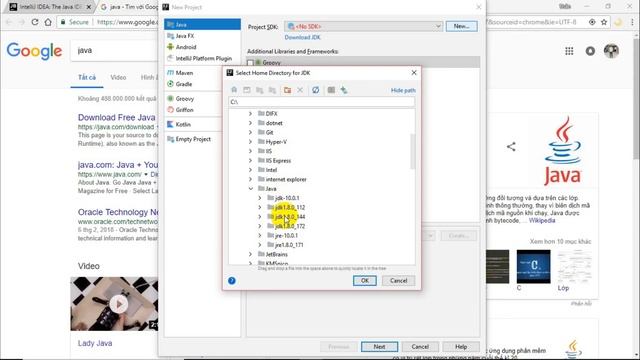
Task: Select JetBrains folder
Action: (x=276, y=254)
